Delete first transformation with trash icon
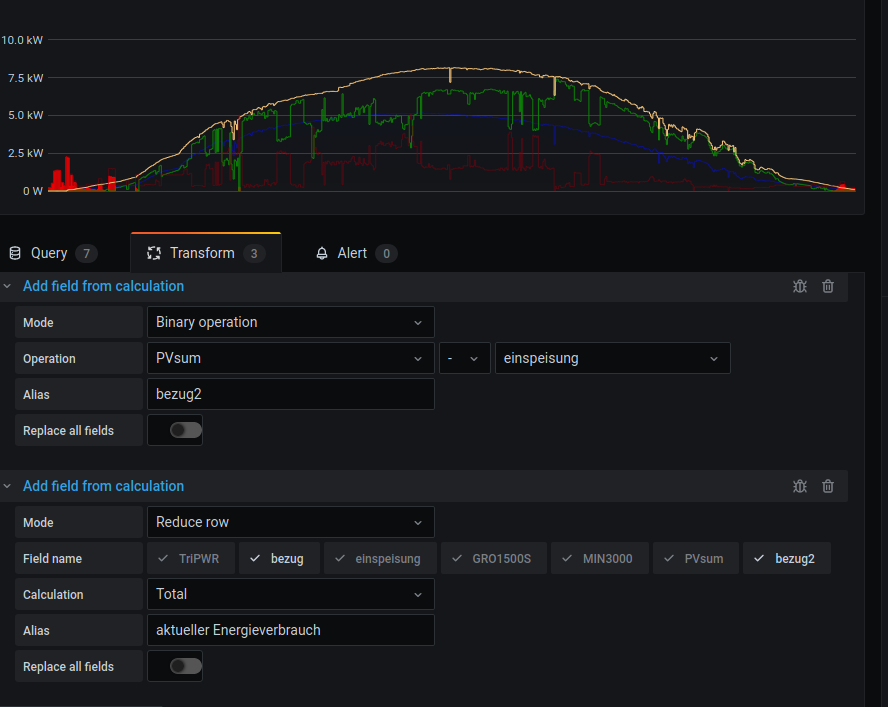The image size is (888, 707). pyautogui.click(x=828, y=286)
